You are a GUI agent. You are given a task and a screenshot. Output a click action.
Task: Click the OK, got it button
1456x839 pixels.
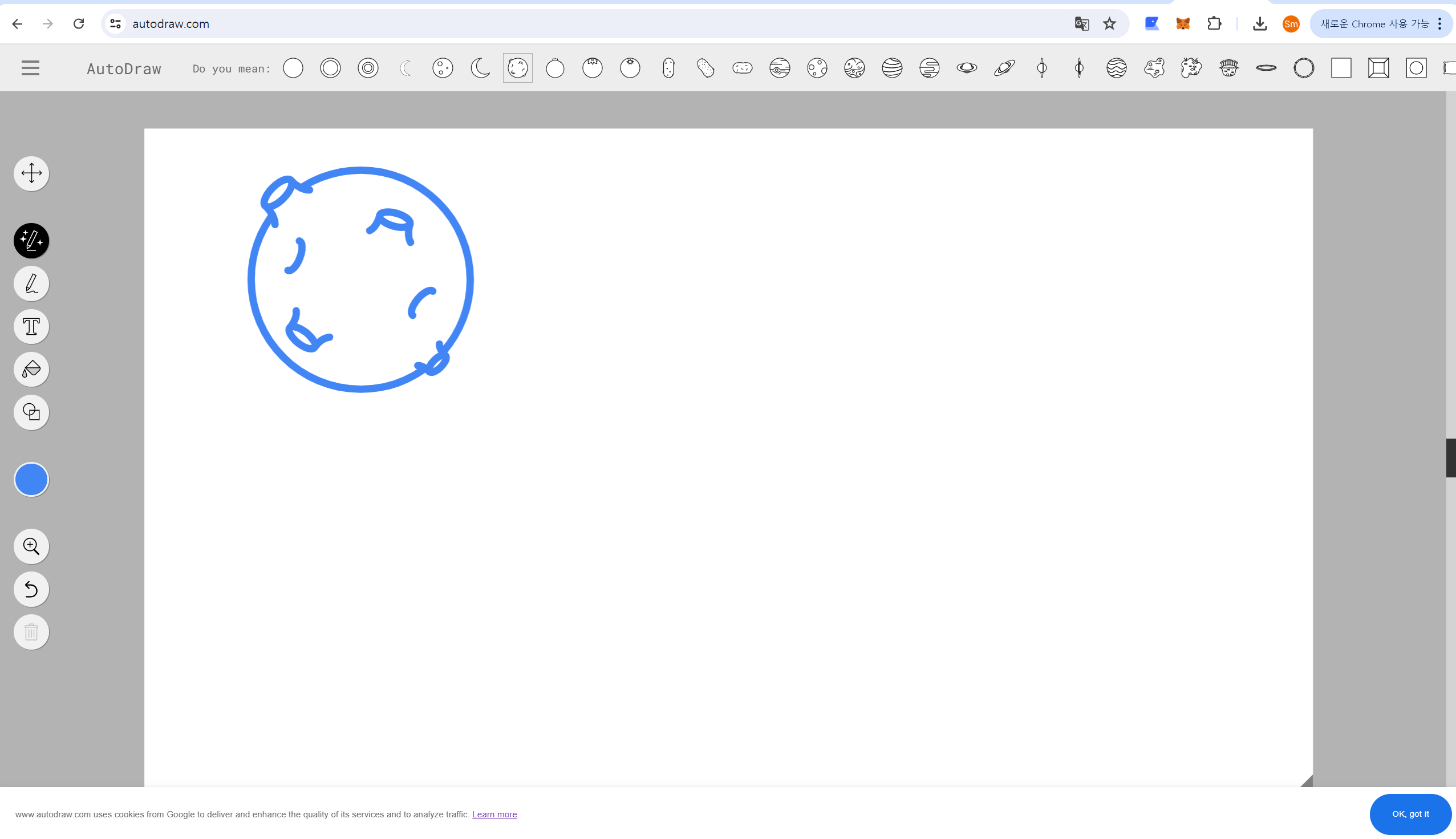point(1410,814)
